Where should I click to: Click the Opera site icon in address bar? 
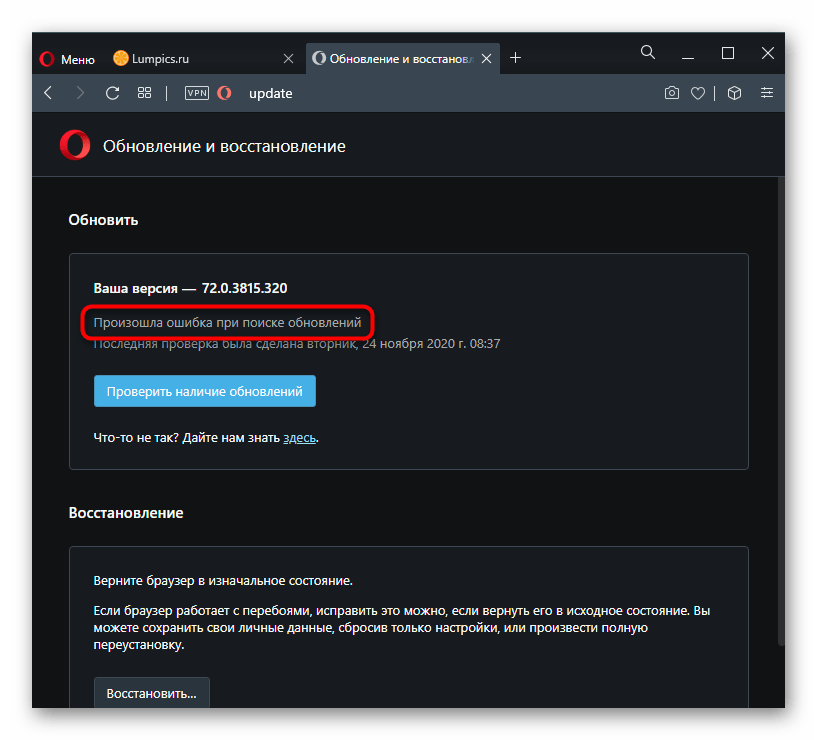(x=225, y=93)
